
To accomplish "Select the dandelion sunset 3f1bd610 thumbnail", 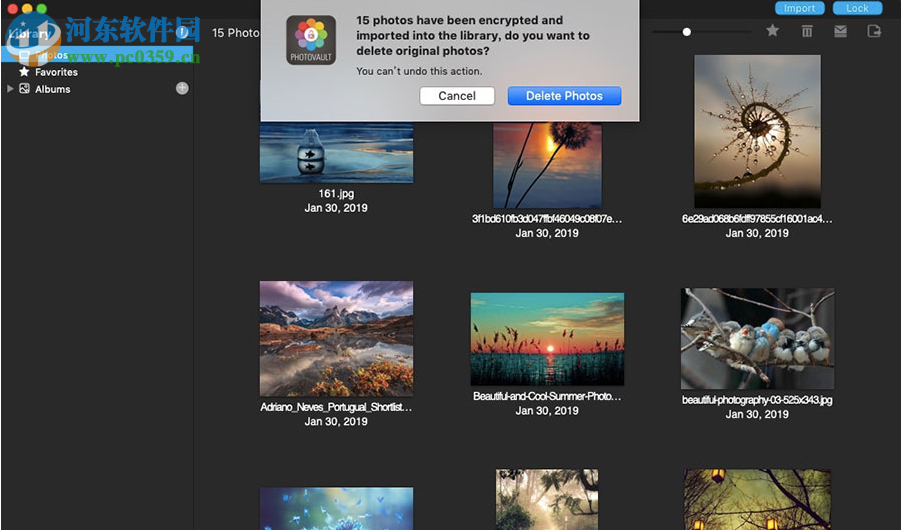I will click(547, 165).
